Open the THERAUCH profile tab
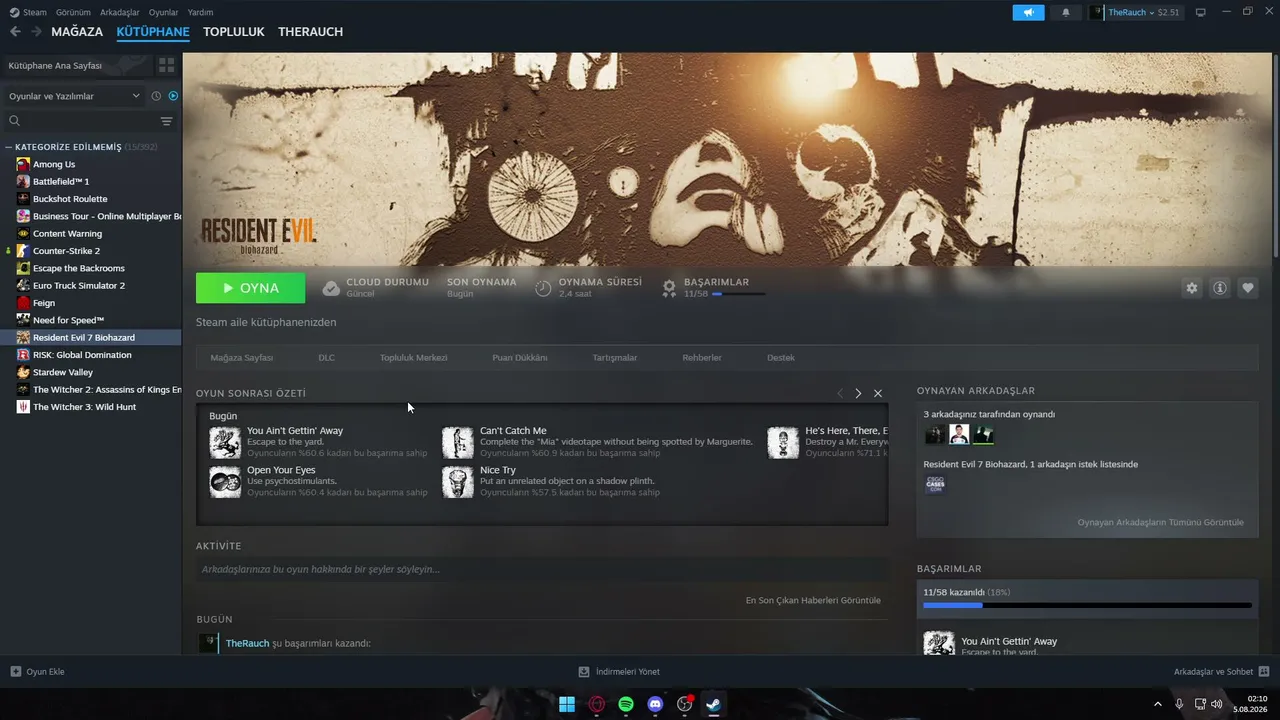Viewport: 1280px width, 720px height. 311,32
